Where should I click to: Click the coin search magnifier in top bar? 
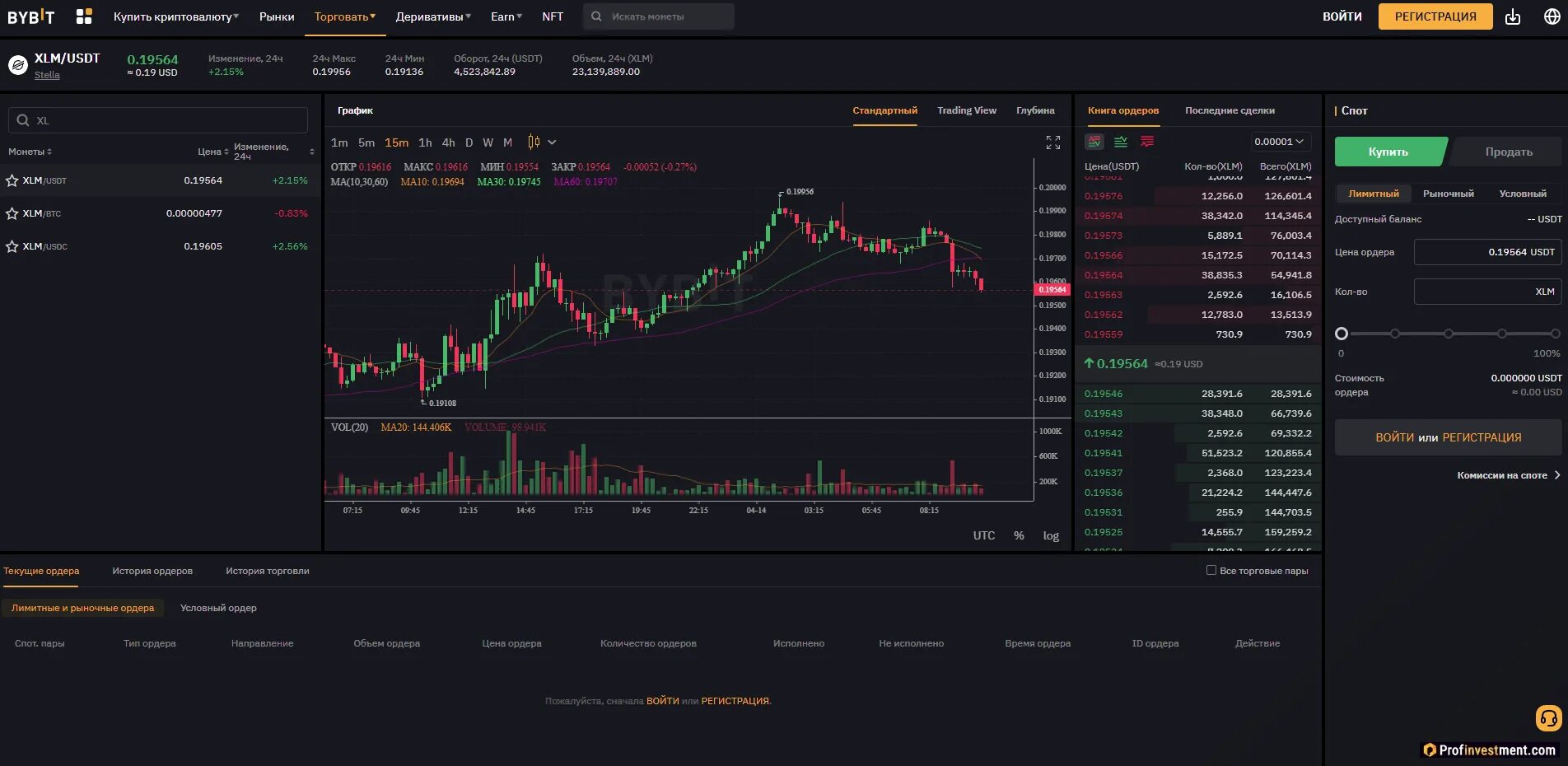(596, 16)
